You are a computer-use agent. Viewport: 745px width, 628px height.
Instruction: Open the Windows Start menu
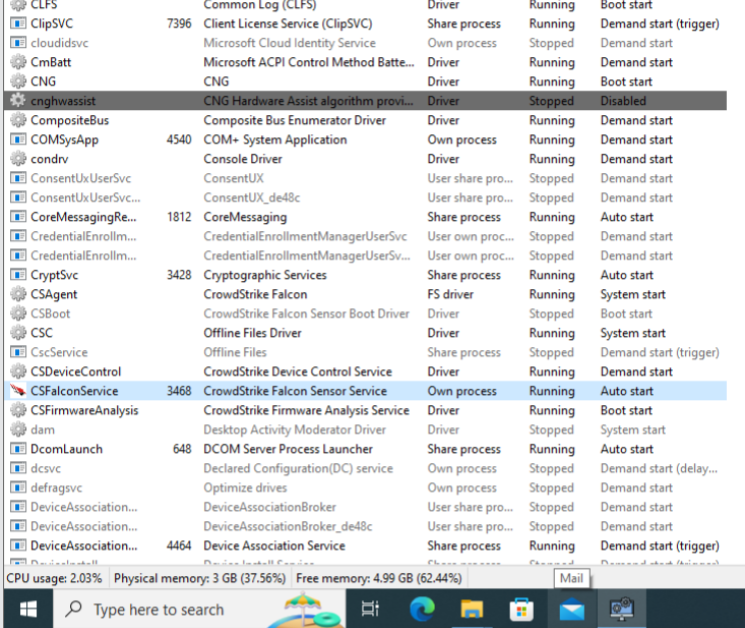point(29,609)
